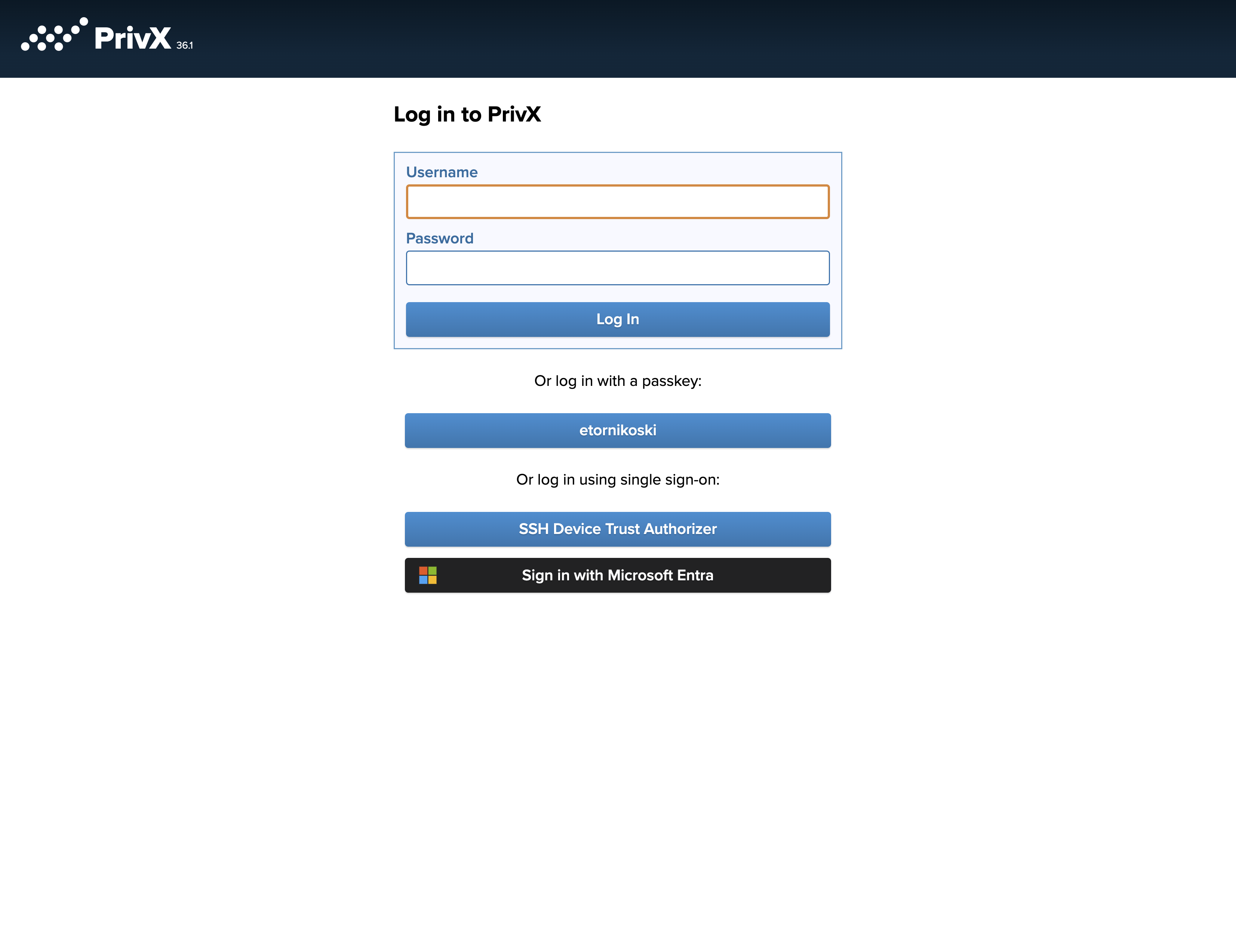The width and height of the screenshot is (1236, 952).
Task: Click the 36.1 version number
Action: (x=184, y=45)
